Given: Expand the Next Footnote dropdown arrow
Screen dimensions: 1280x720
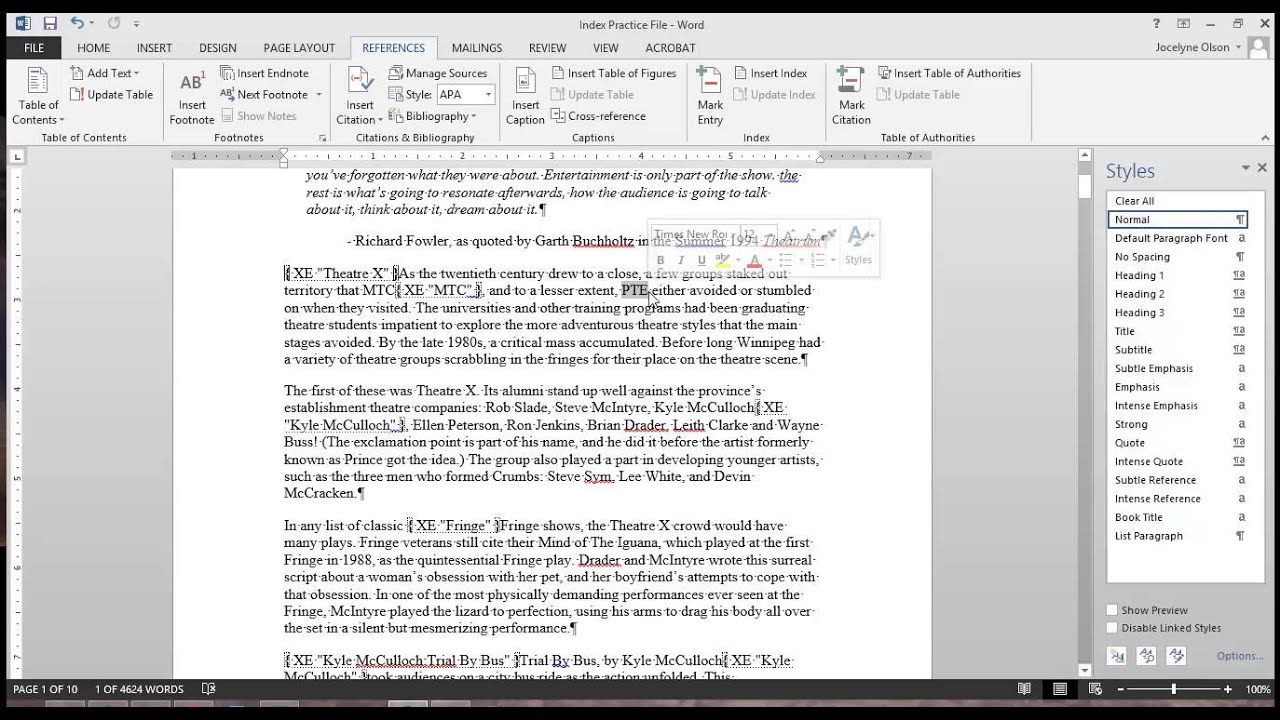Looking at the screenshot, I should point(319,95).
